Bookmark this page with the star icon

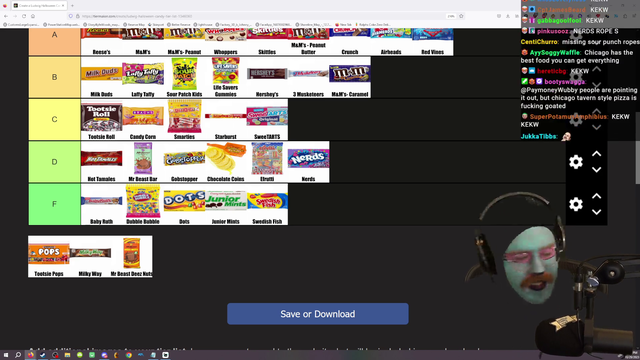461,16
